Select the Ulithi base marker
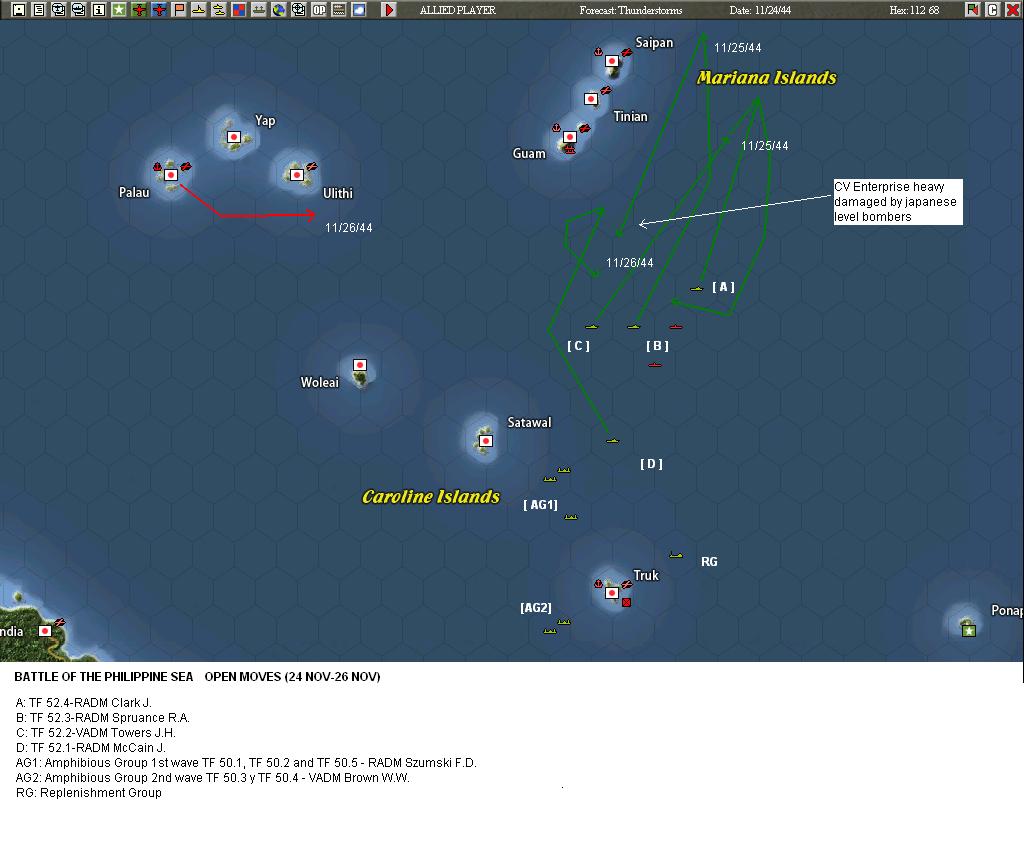Viewport: 1024px width, 868px height. [x=297, y=175]
